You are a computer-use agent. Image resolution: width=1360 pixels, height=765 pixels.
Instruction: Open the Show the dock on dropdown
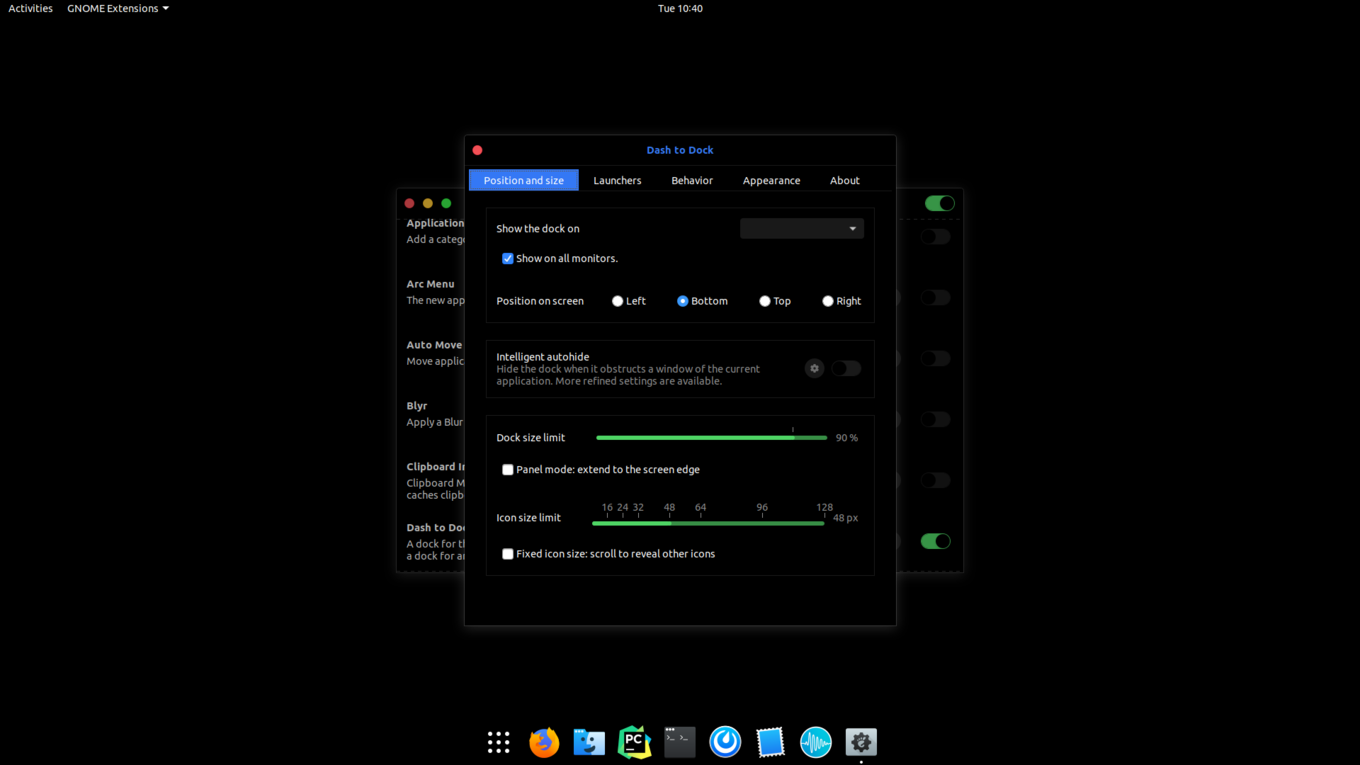tap(802, 228)
